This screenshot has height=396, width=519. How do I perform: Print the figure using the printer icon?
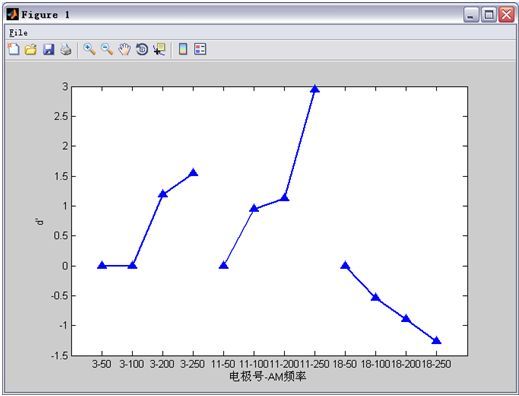[x=66, y=49]
